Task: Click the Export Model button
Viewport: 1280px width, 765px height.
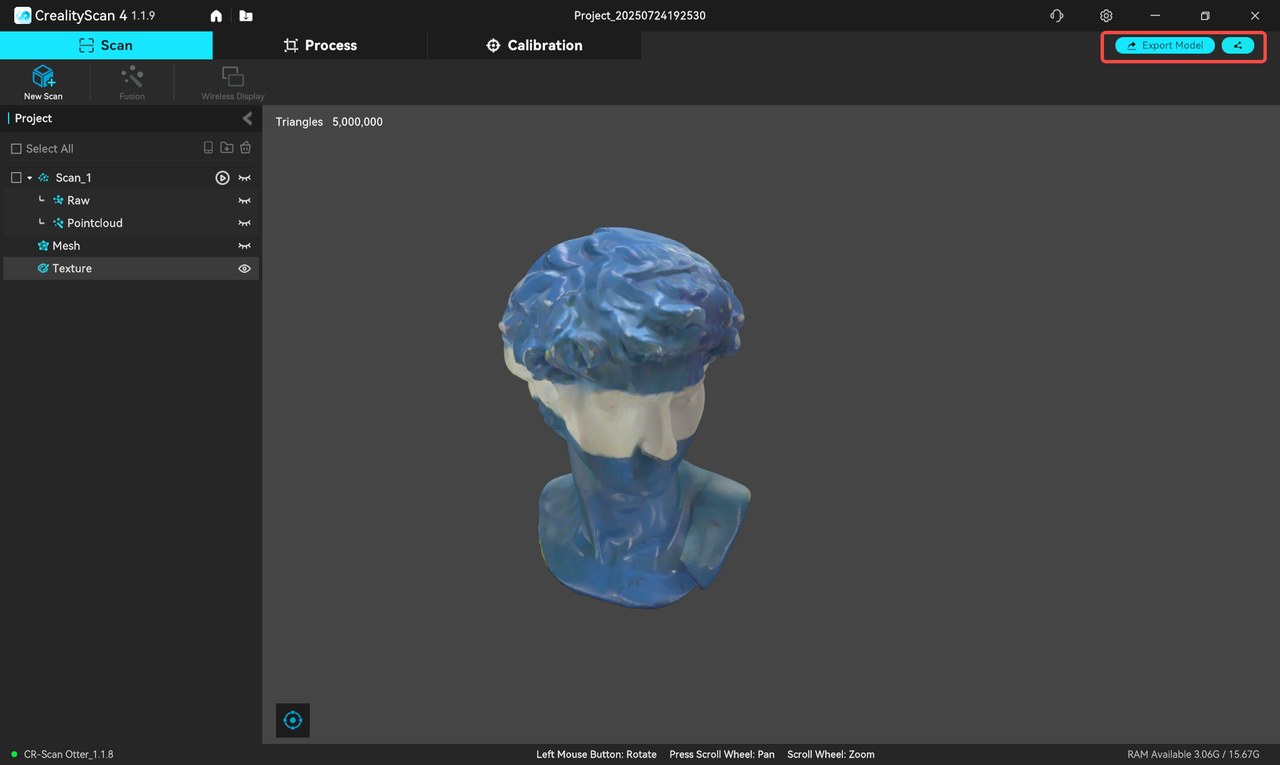Action: pyautogui.click(x=1165, y=46)
